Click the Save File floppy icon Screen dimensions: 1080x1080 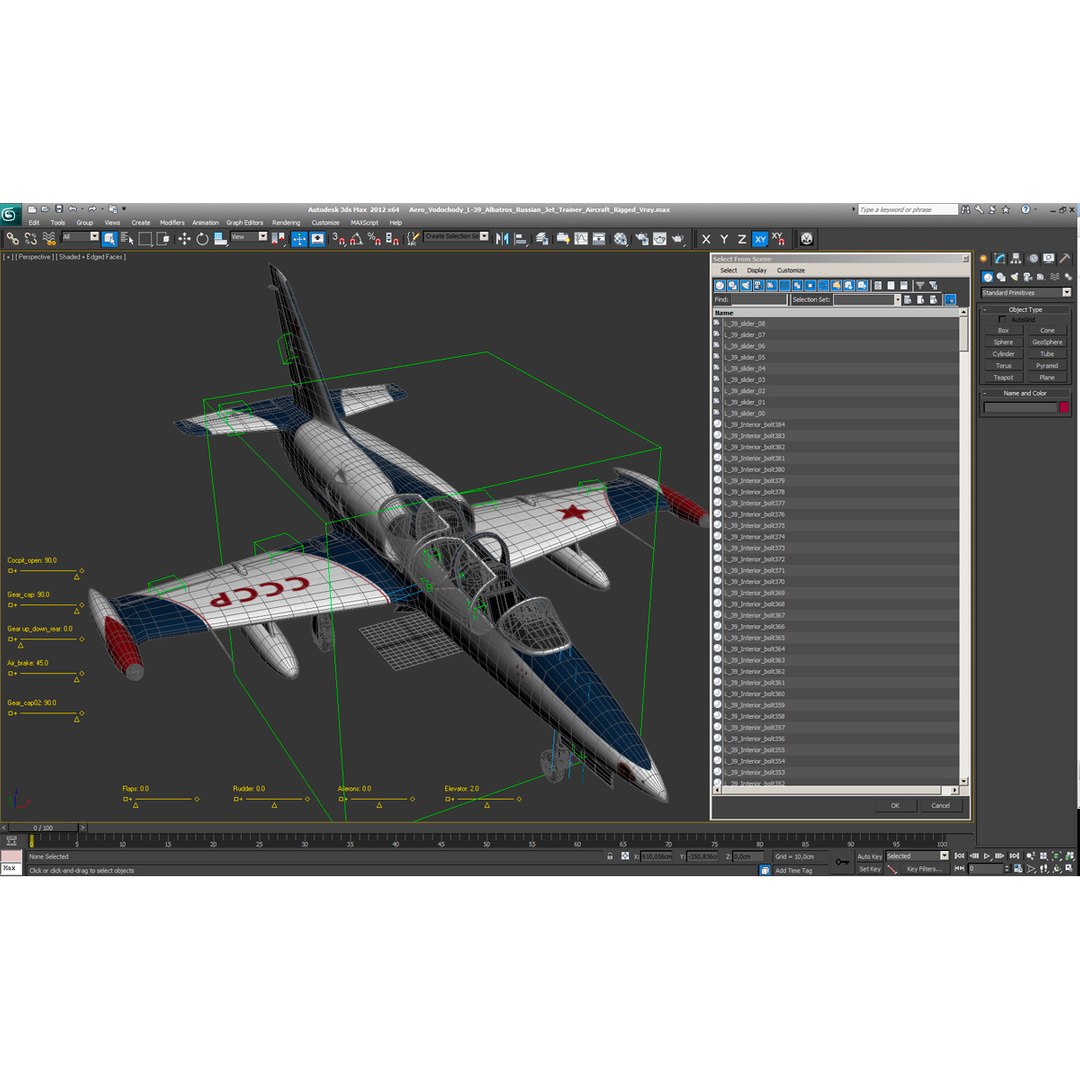(59, 209)
